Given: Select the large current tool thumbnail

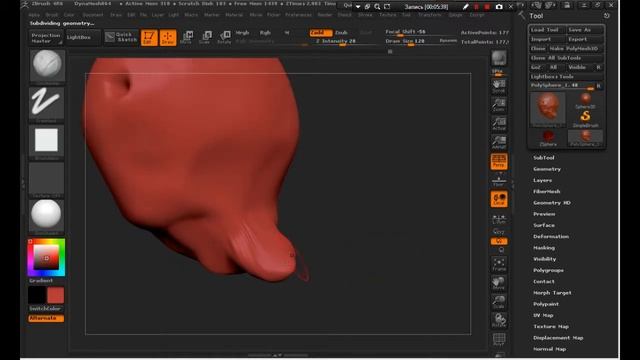Looking at the screenshot, I should click(x=548, y=109).
